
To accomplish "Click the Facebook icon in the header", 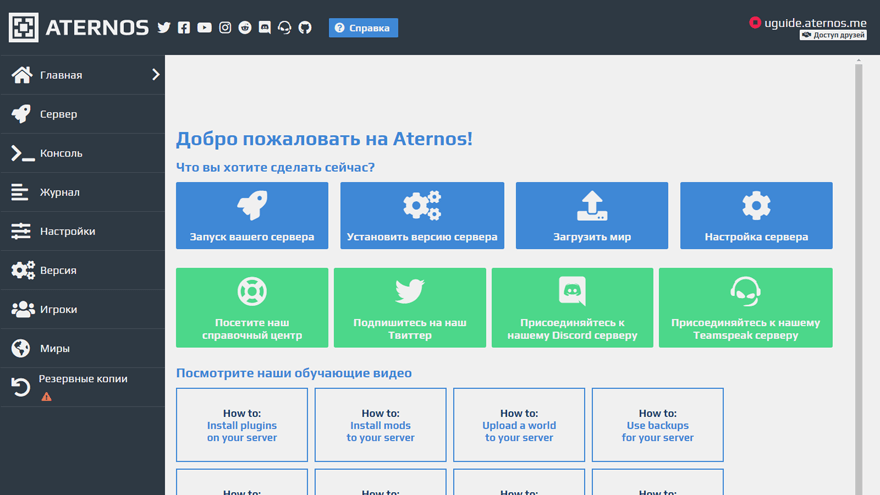I will (x=184, y=28).
